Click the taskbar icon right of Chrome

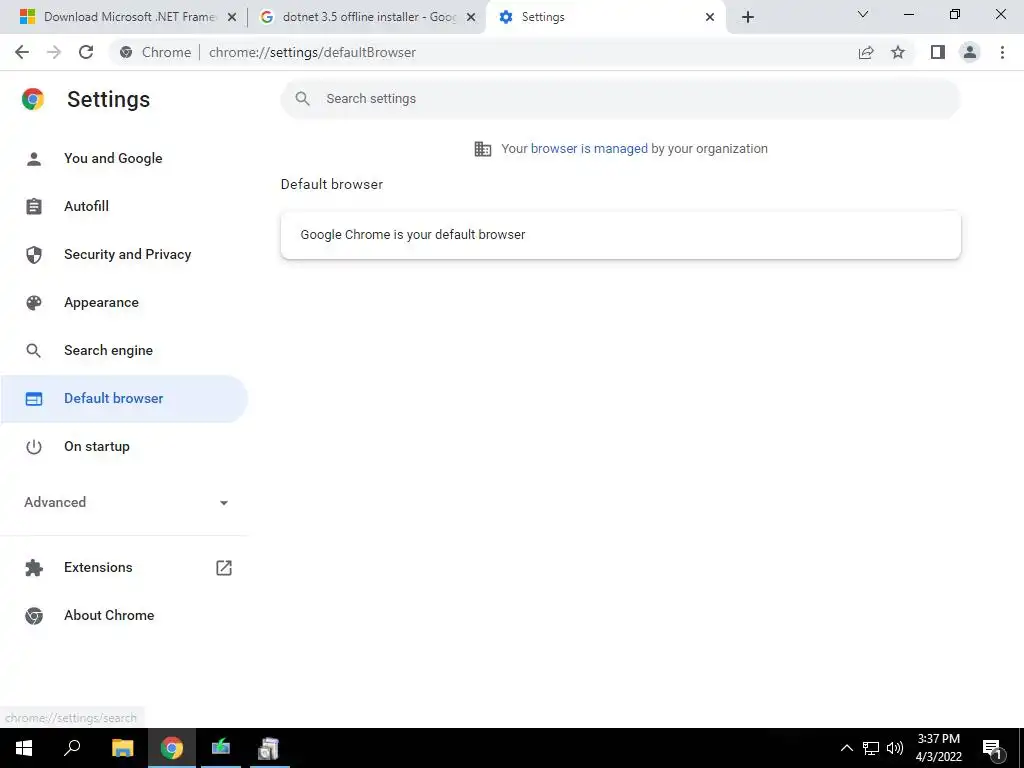point(221,748)
